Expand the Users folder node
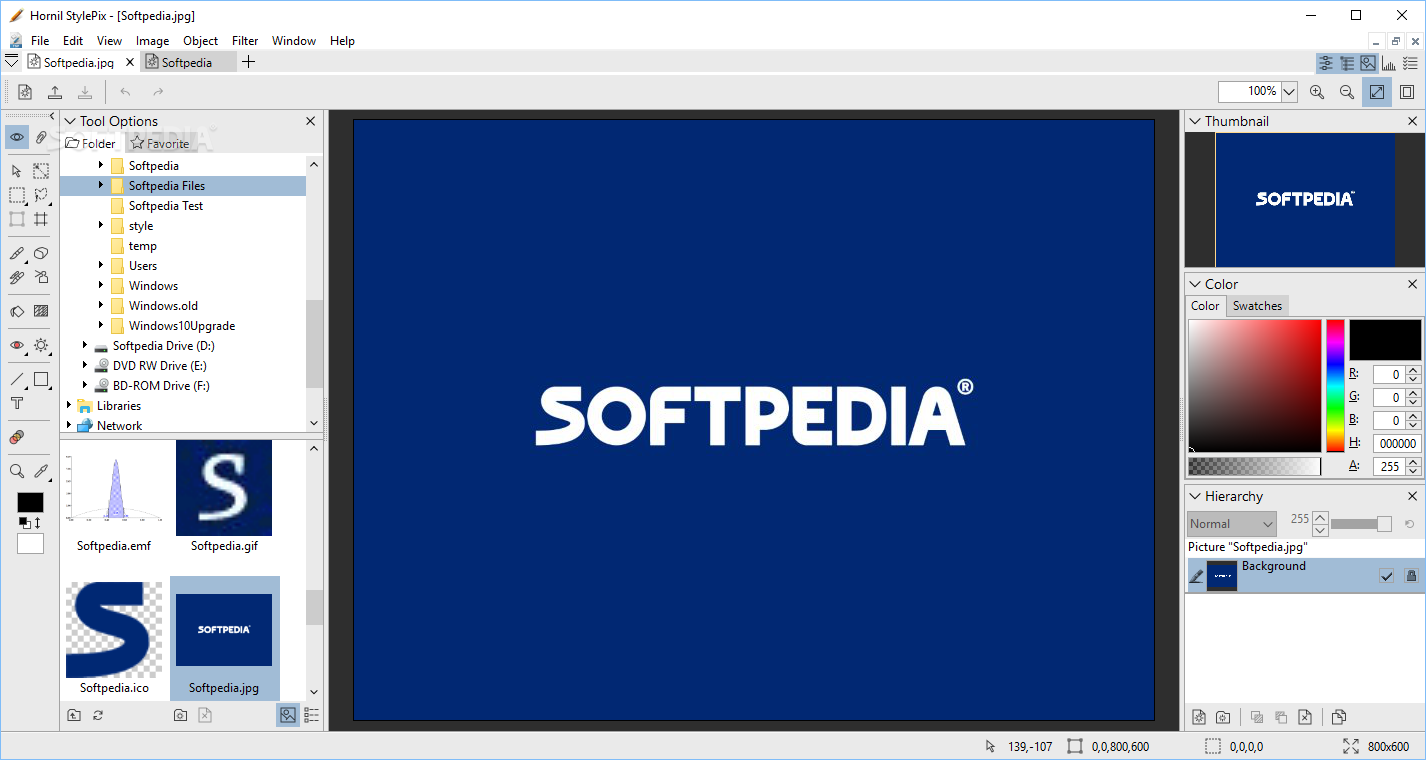 101,265
